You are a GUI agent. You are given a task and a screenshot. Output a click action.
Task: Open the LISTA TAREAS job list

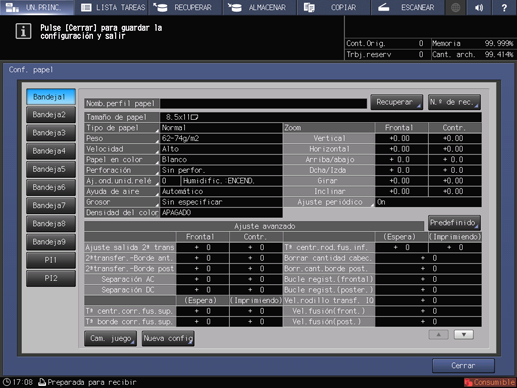[112, 7]
